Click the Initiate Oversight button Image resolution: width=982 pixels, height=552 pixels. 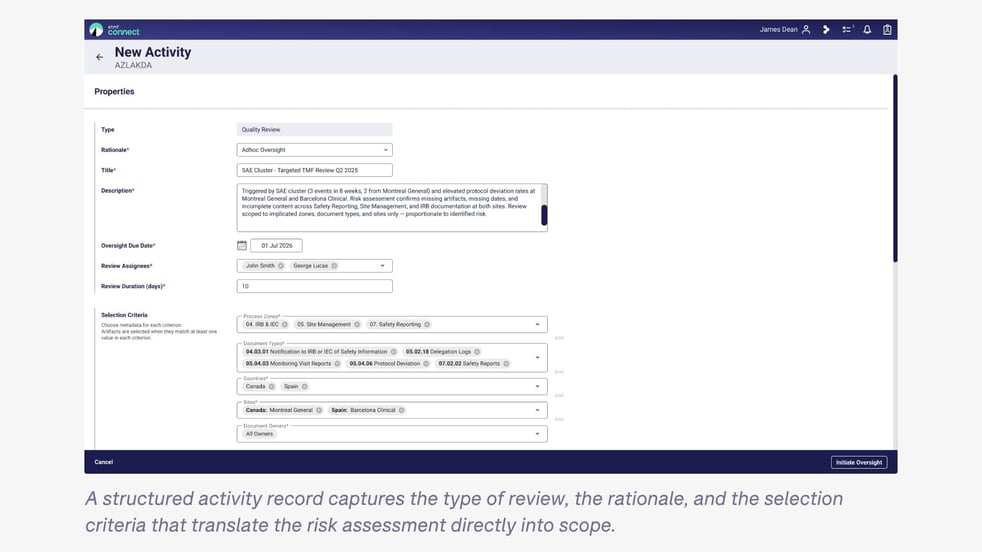click(x=859, y=462)
